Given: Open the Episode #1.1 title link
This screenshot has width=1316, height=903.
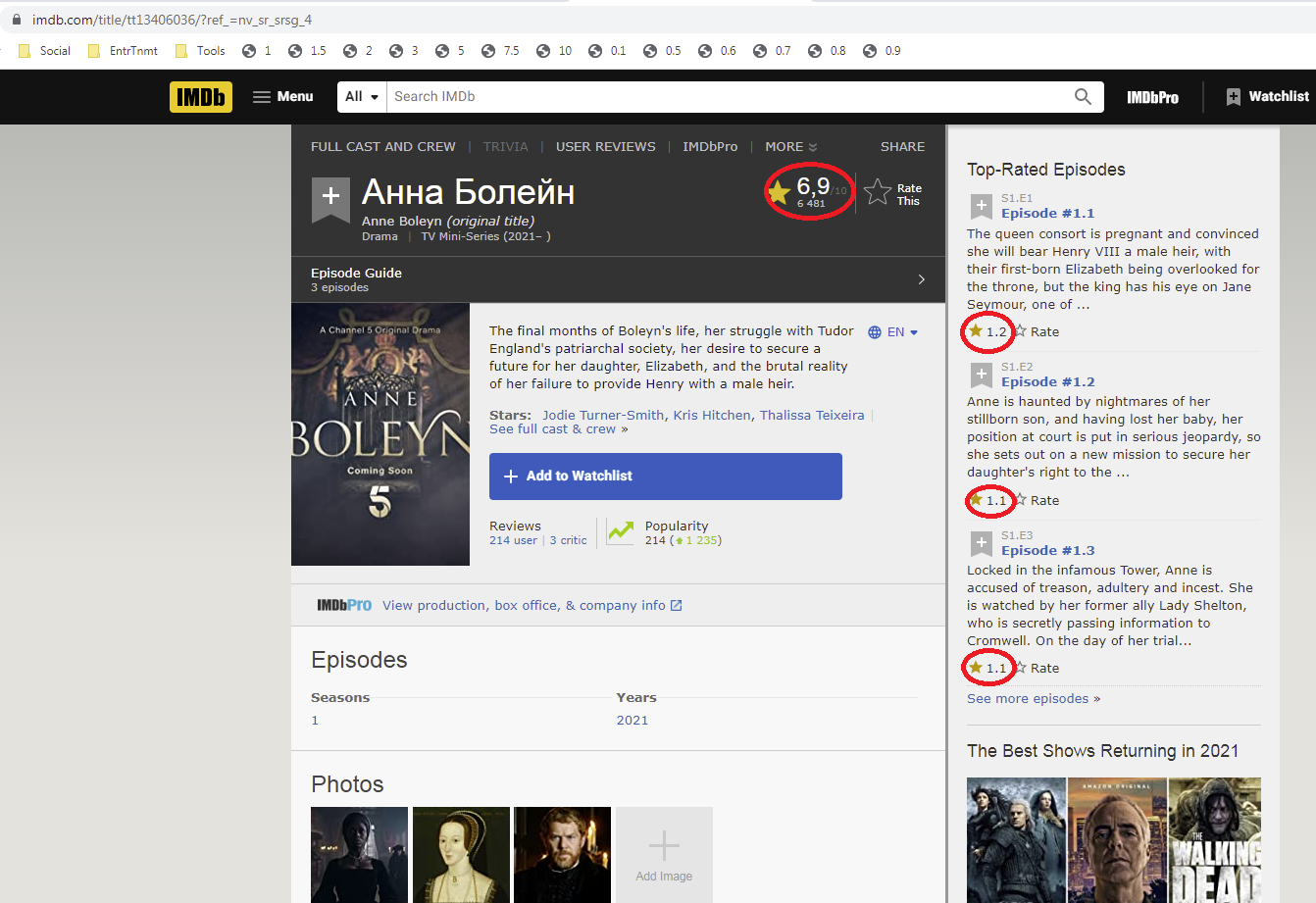Looking at the screenshot, I should coord(1047,214).
